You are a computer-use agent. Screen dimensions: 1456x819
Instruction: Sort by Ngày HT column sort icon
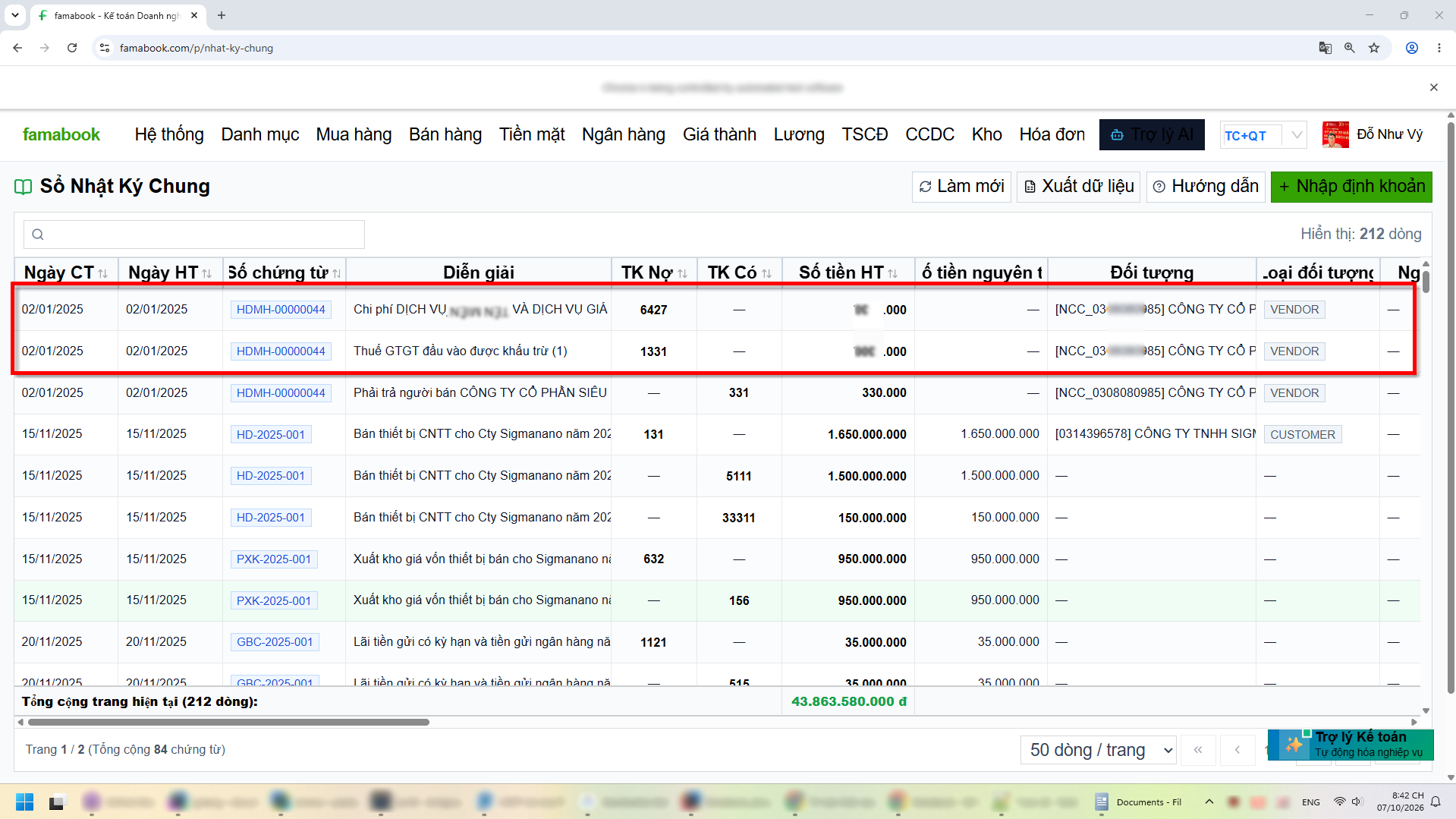(x=207, y=273)
